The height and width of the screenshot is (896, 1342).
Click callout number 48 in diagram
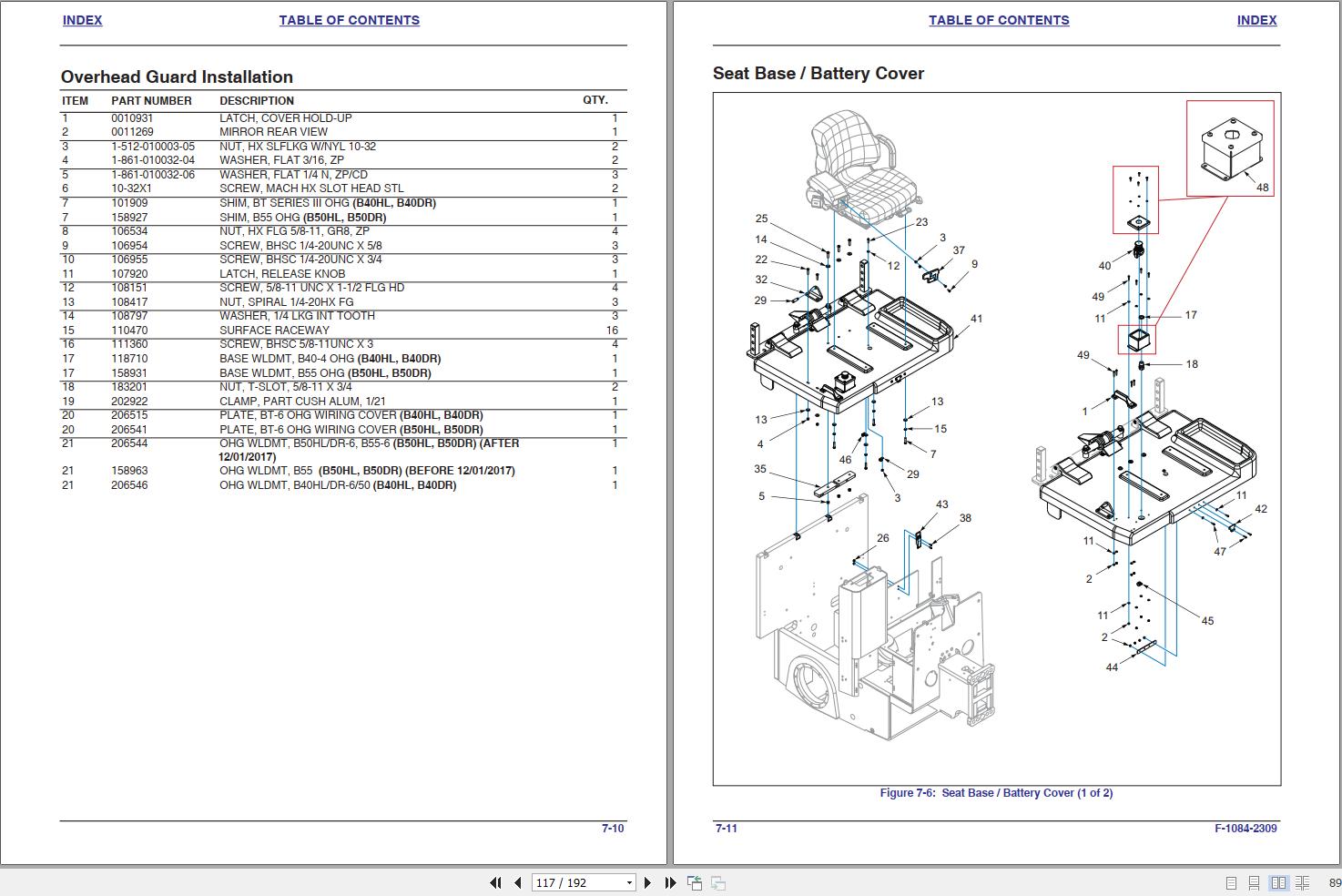(x=1262, y=188)
